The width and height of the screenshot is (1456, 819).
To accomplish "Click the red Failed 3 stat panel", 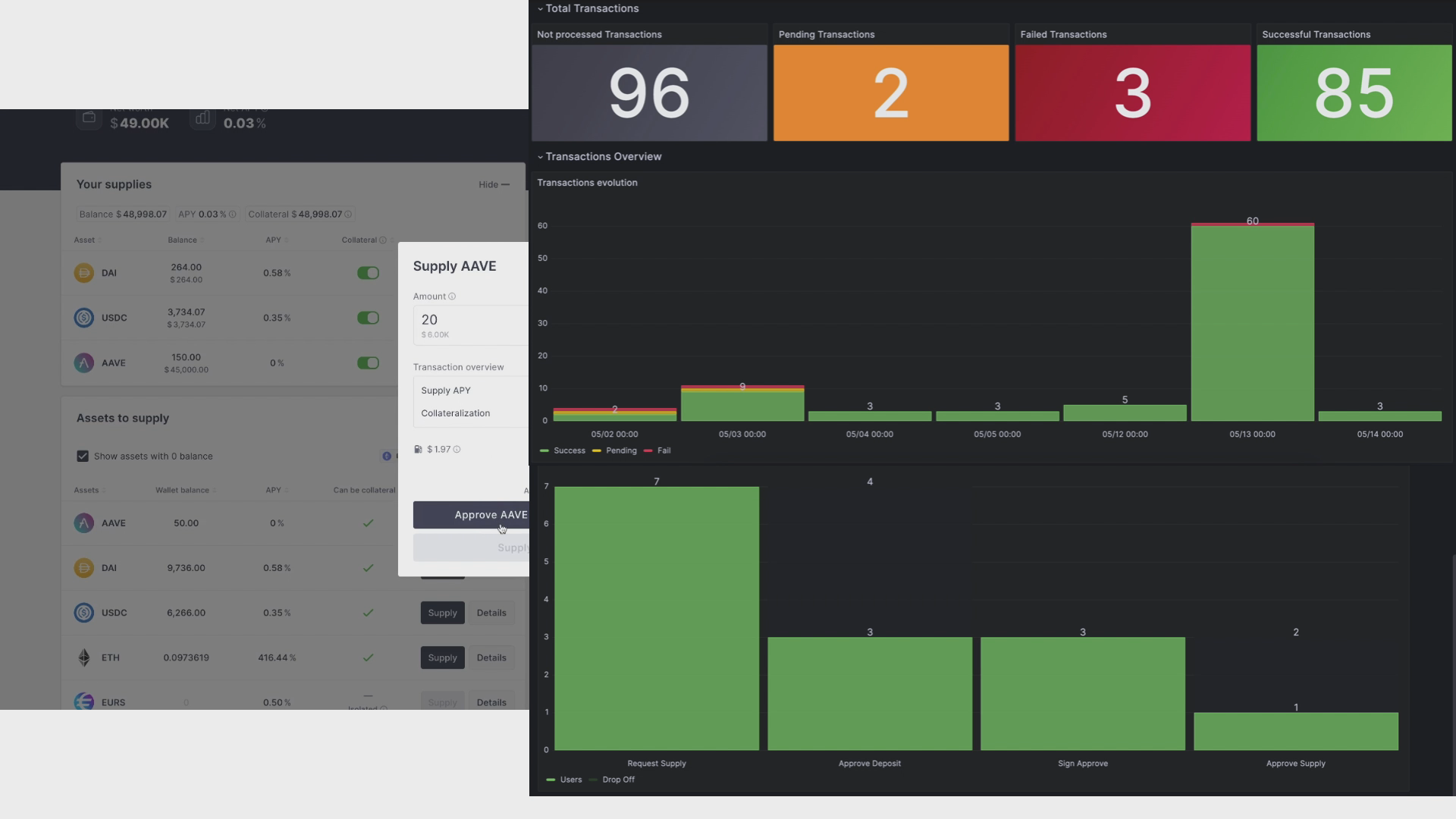I will click(1133, 93).
